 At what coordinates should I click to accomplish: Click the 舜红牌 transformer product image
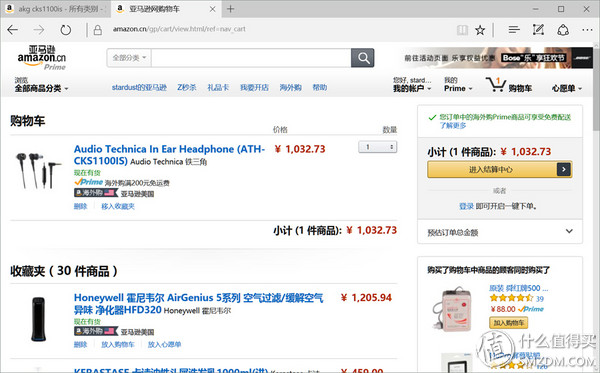click(453, 308)
